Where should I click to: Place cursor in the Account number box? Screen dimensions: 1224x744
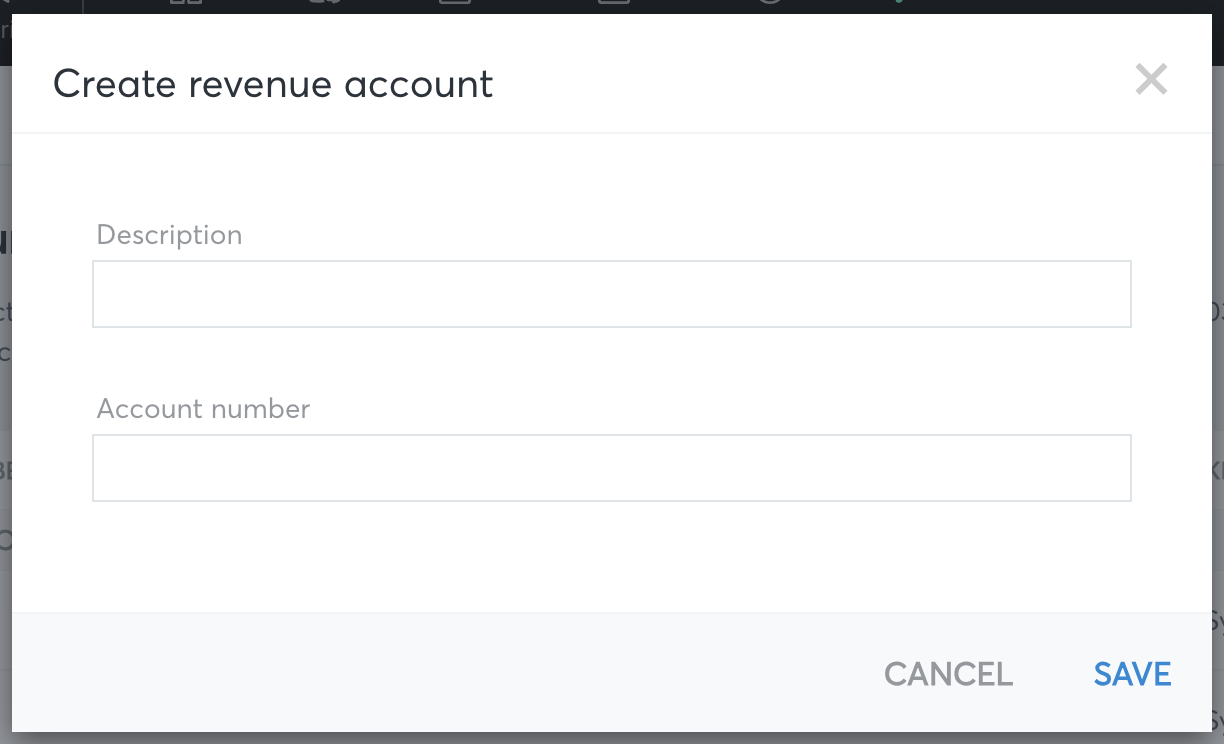(x=612, y=468)
